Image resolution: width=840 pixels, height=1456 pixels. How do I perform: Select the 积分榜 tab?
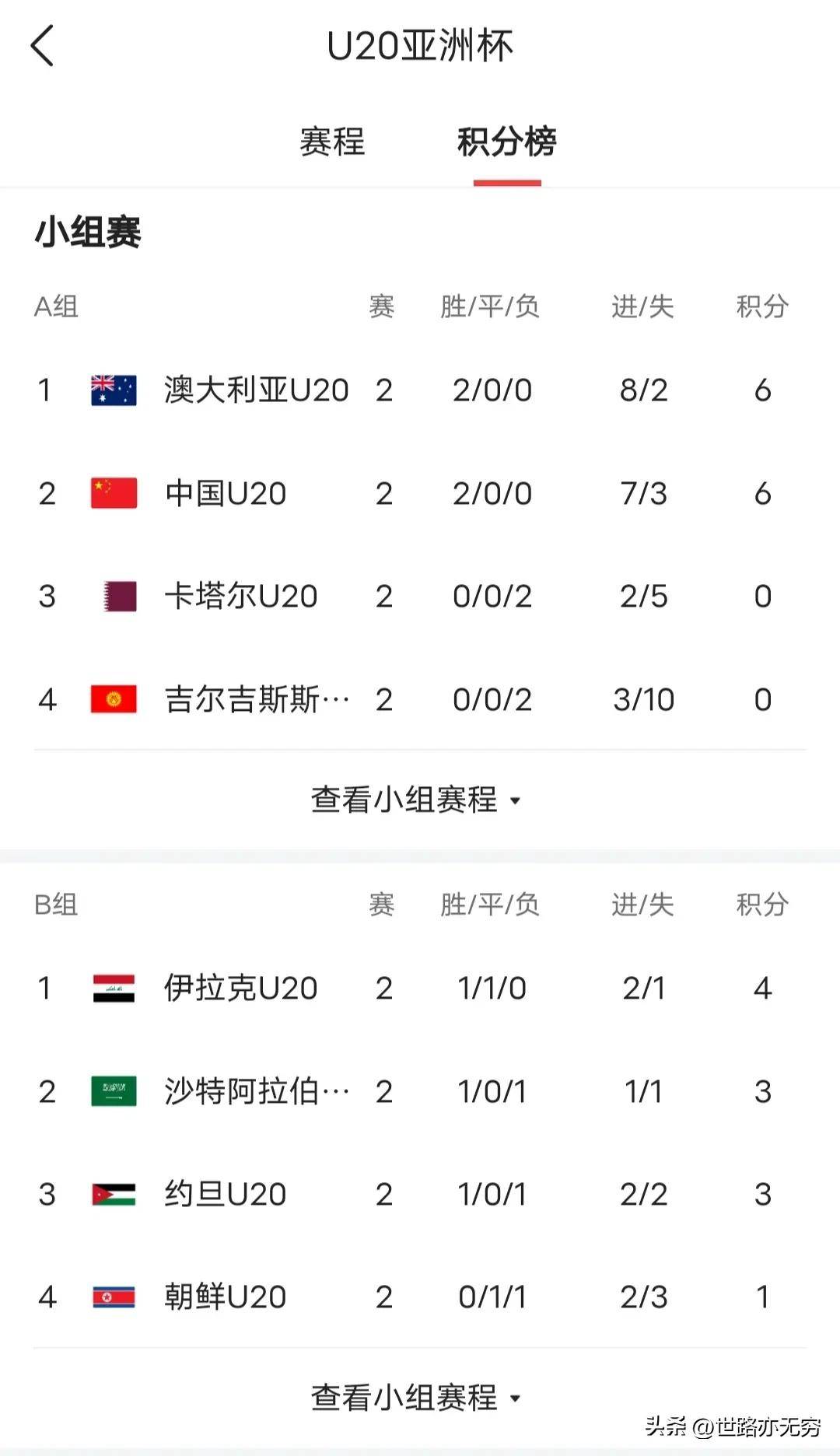[506, 142]
